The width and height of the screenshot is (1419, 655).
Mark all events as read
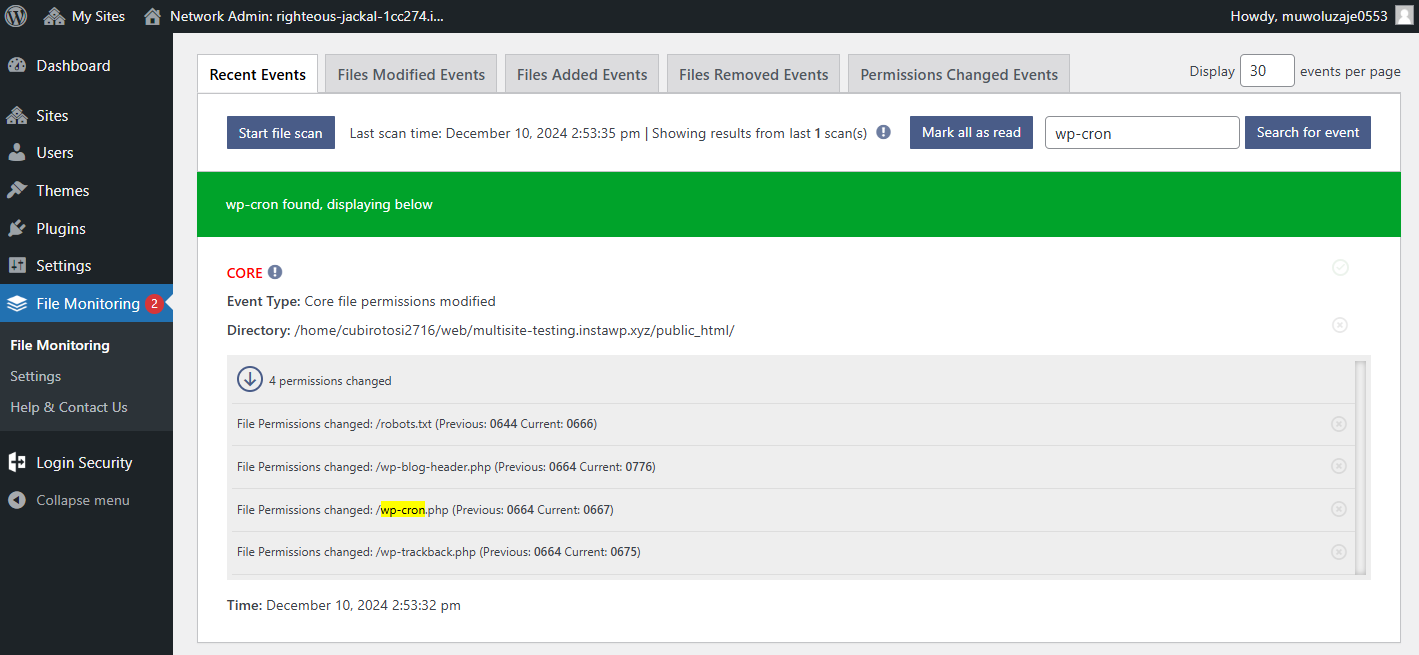(971, 133)
